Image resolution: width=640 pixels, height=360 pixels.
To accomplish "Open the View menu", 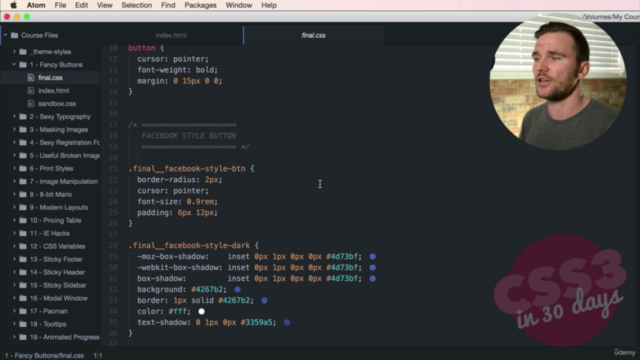I will (x=104, y=5).
